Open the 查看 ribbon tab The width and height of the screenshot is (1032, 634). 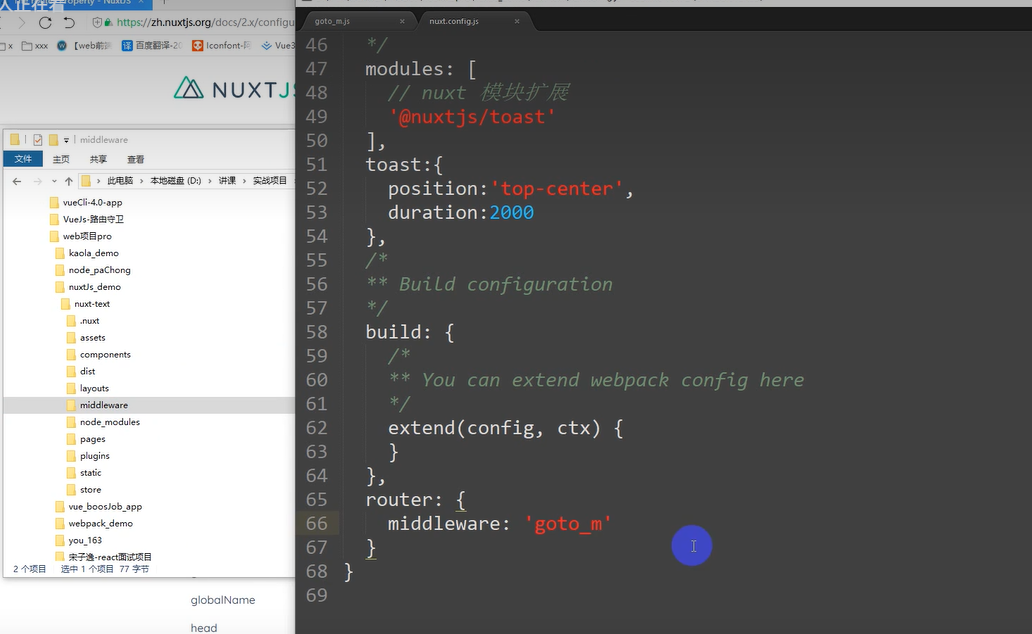pyautogui.click(x=135, y=159)
